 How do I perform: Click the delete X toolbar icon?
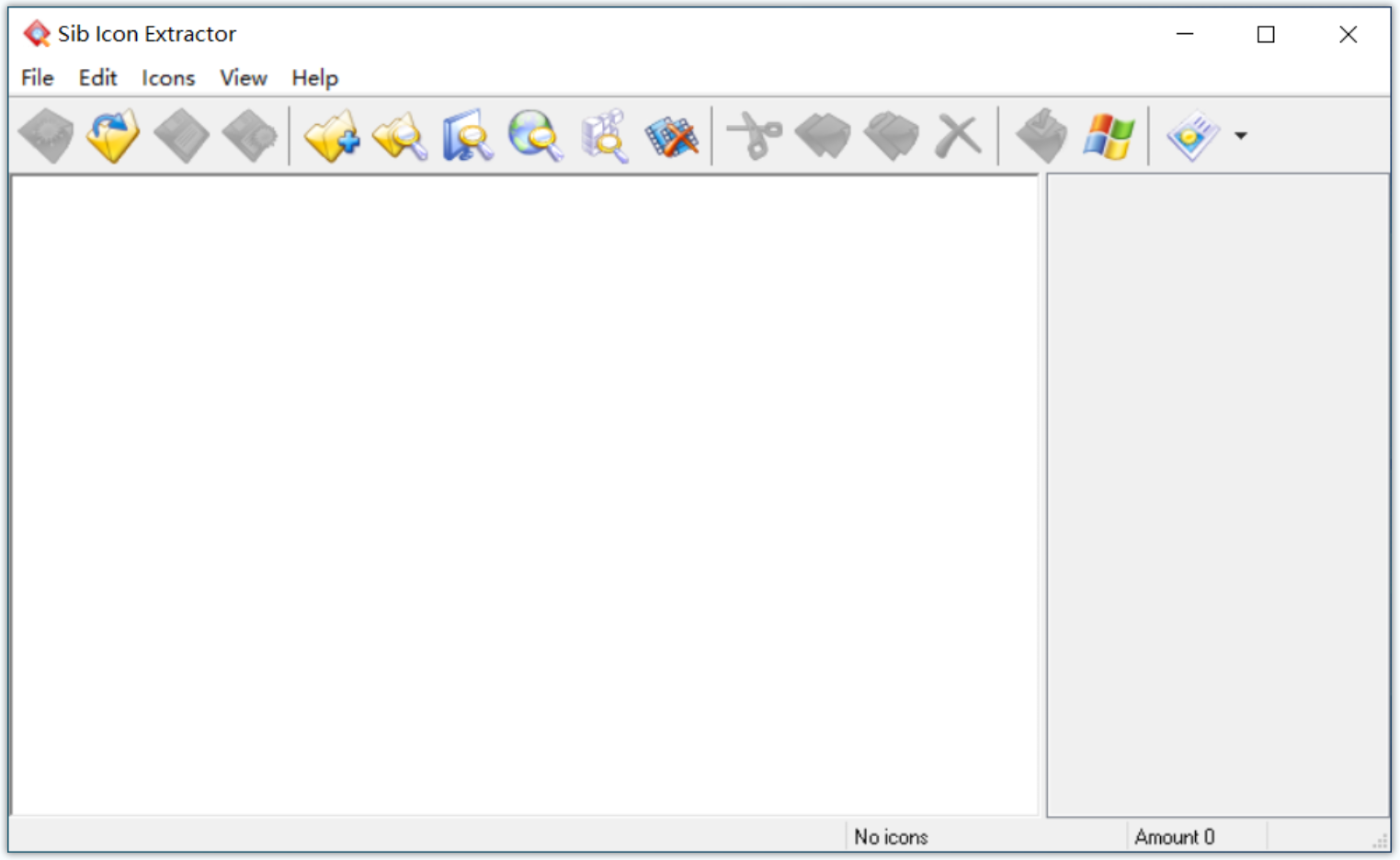(959, 136)
